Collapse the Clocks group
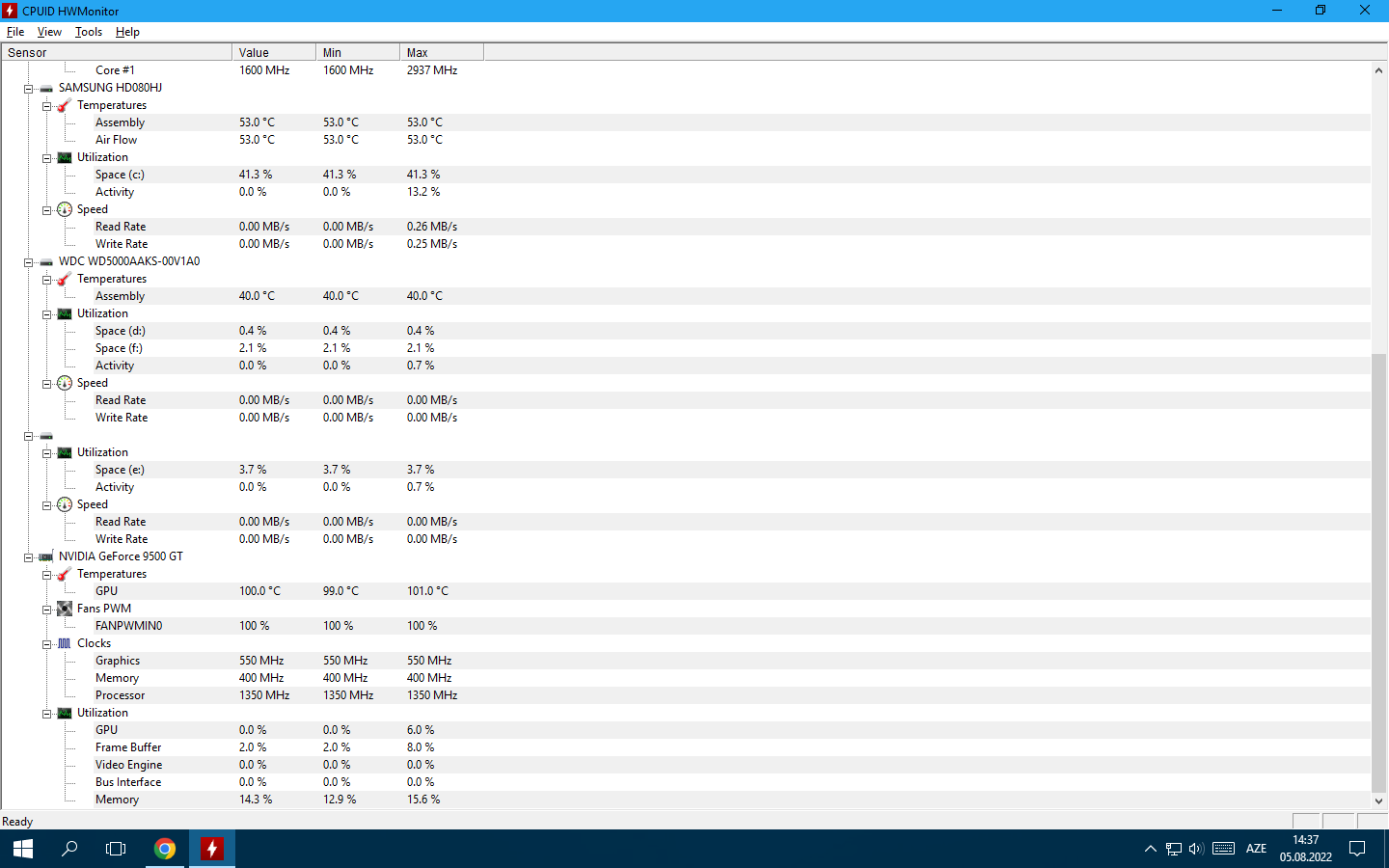Screen dimensions: 1389x868 46,643
